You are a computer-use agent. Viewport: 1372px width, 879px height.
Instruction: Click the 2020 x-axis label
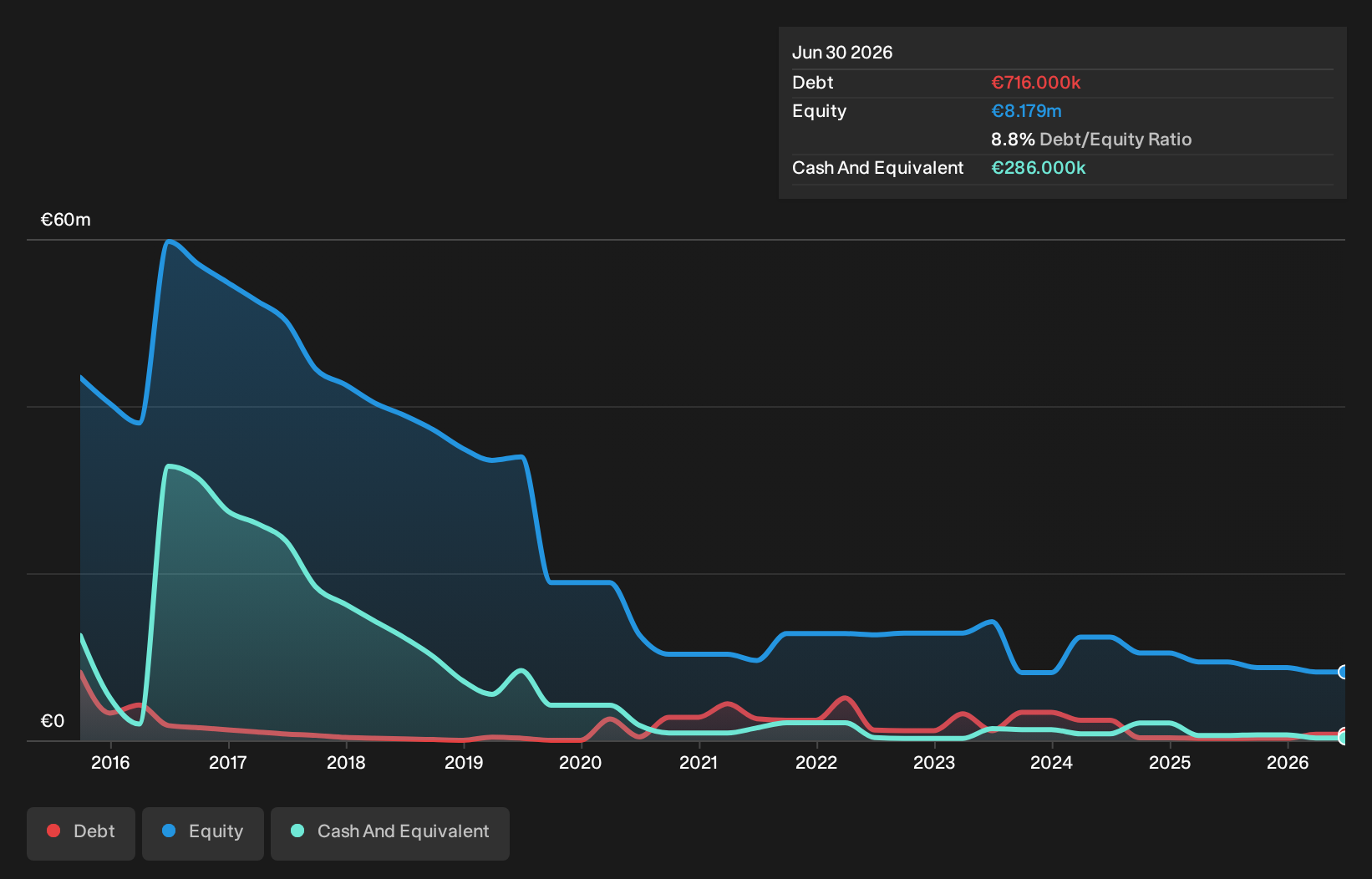(580, 762)
